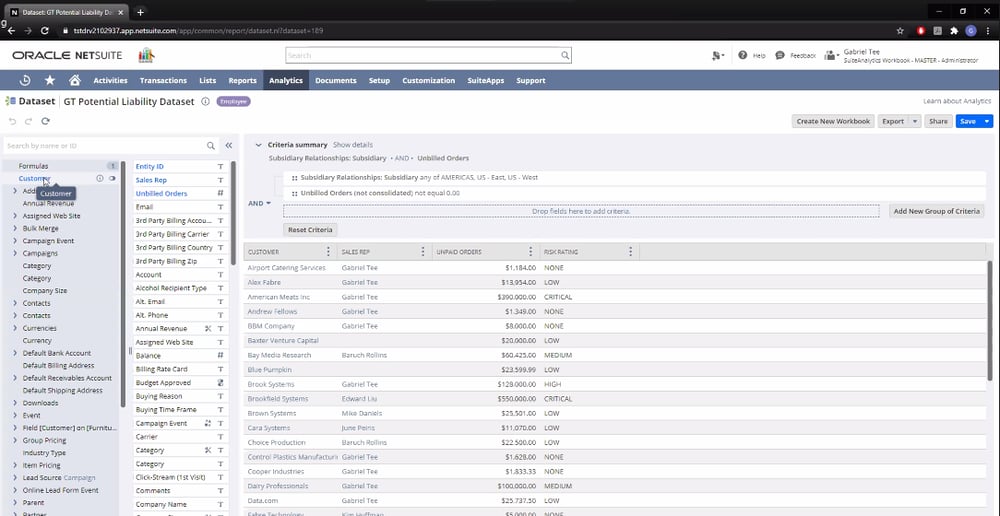The image size is (1000, 516).
Task: Click the magnifier in field search box
Action: point(210,146)
